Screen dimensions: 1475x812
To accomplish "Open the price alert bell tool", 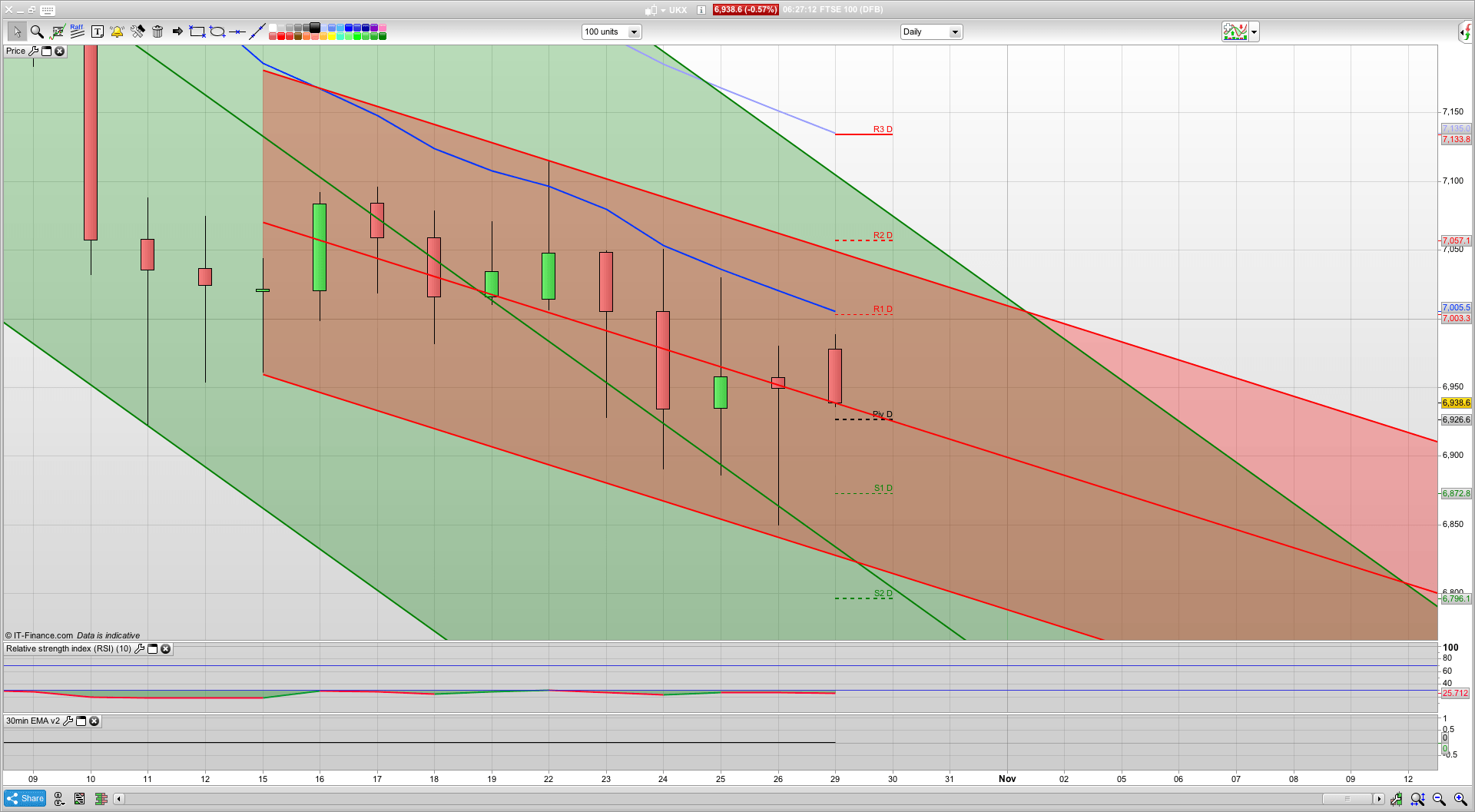I will point(117,31).
